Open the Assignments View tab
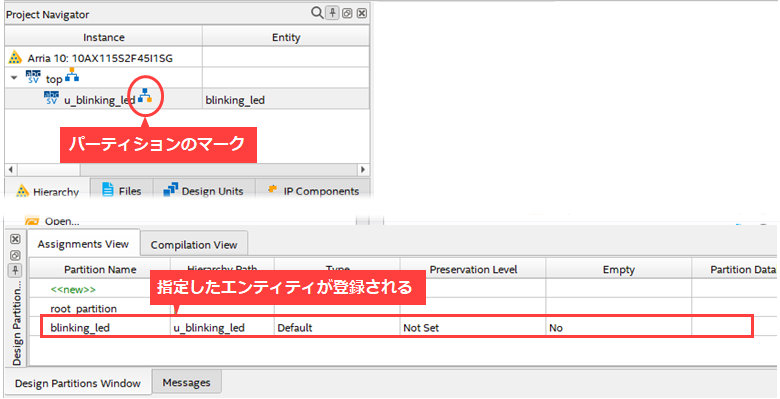The height and width of the screenshot is (399, 780). click(83, 244)
